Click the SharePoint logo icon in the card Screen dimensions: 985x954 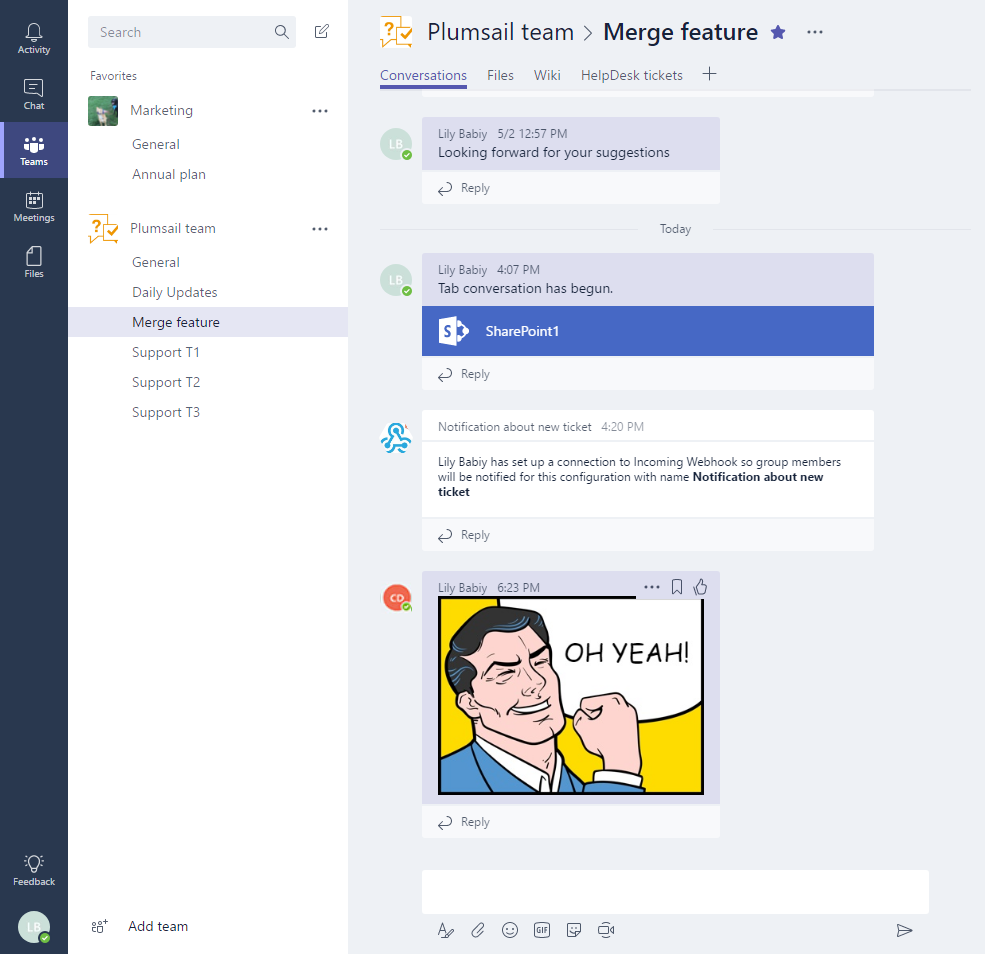pyautogui.click(x=454, y=331)
